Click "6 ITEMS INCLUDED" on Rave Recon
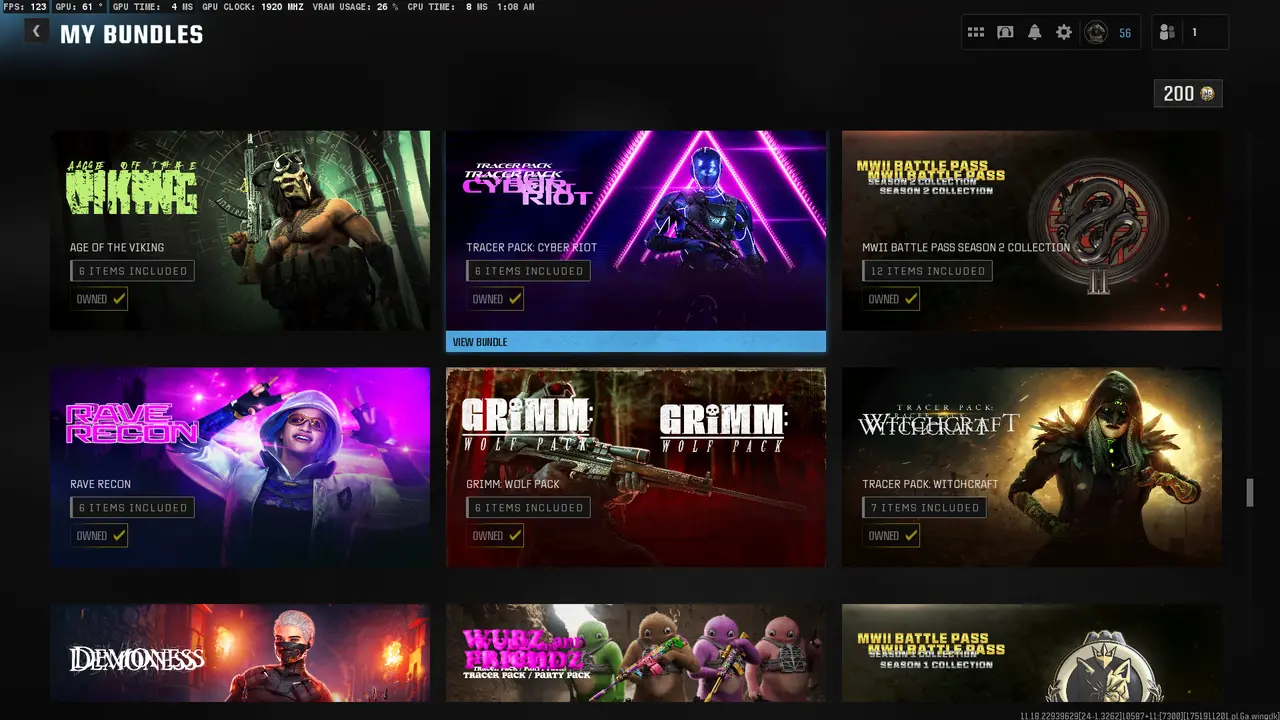The width and height of the screenshot is (1280, 720). click(x=132, y=508)
